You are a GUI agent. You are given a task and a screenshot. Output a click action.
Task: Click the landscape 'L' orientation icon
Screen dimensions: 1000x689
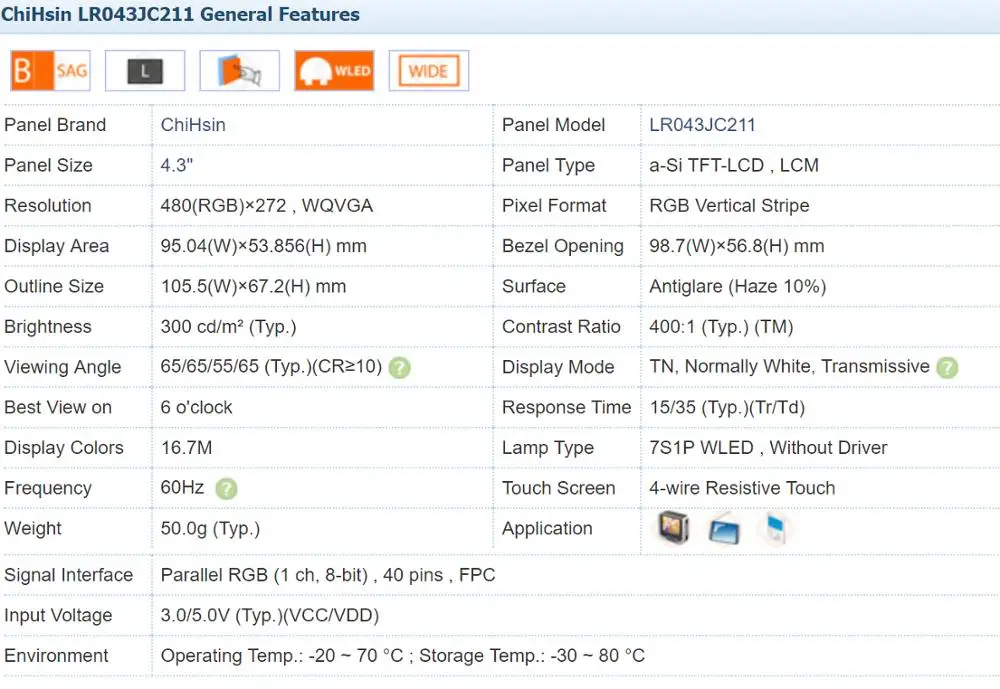(145, 70)
